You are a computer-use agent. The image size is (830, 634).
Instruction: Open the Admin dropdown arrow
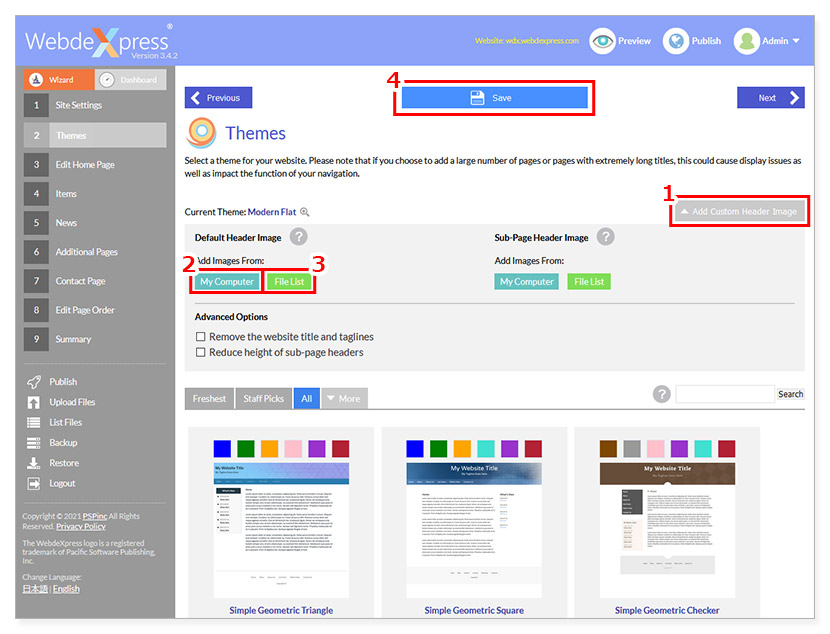pos(796,41)
